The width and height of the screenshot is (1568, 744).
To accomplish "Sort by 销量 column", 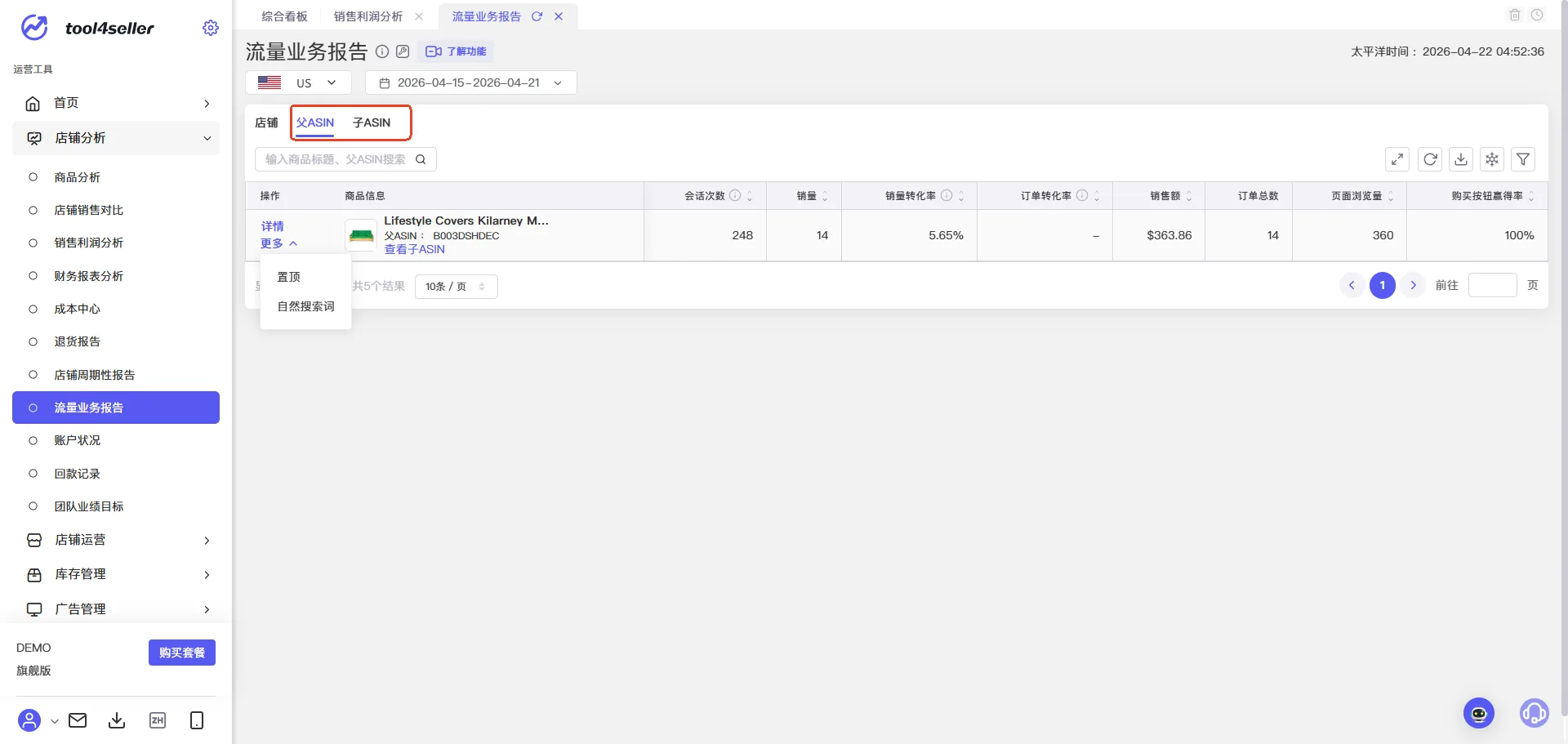I will click(x=825, y=196).
